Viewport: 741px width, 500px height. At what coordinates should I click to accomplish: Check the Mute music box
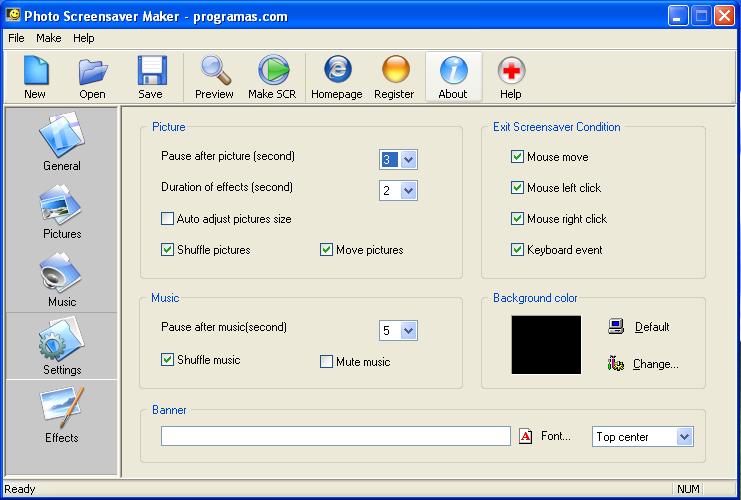[x=326, y=362]
